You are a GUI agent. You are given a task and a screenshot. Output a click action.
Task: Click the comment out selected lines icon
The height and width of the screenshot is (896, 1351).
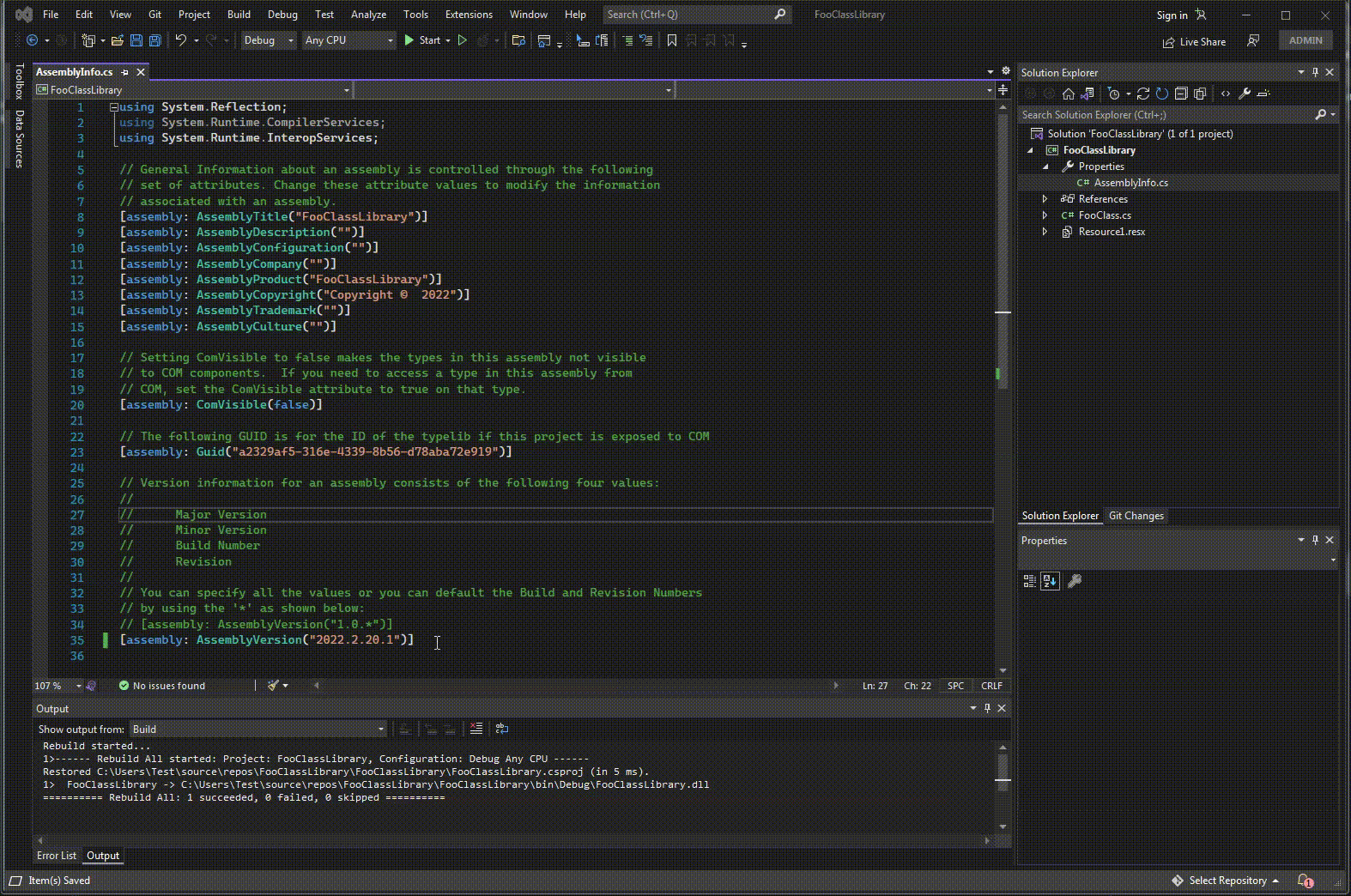pos(627,40)
